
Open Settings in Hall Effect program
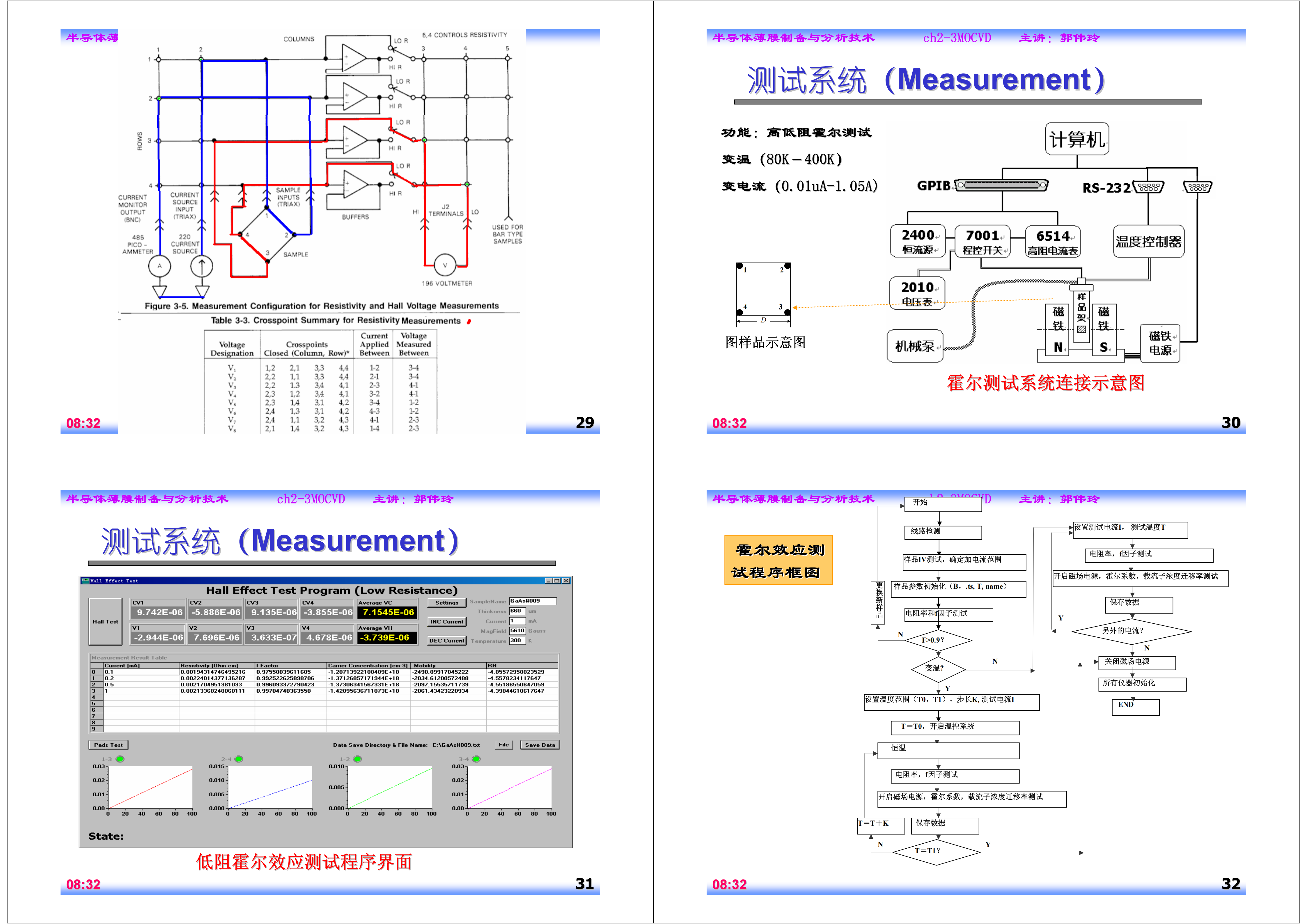pyautogui.click(x=446, y=602)
